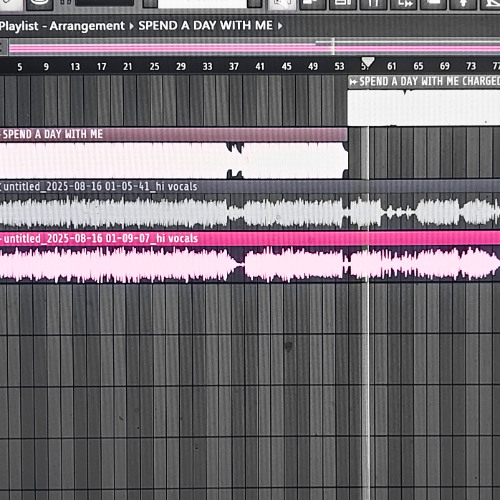Click the SPEND A DAY WITH ME CHARGED clip title
The height and width of the screenshot is (500, 500).
[x=429, y=81]
